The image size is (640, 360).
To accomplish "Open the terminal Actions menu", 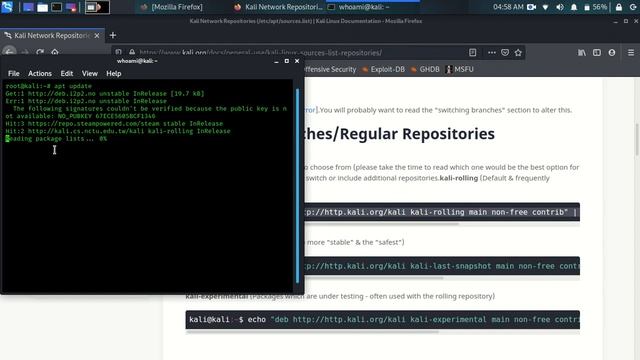I will click(40, 73).
